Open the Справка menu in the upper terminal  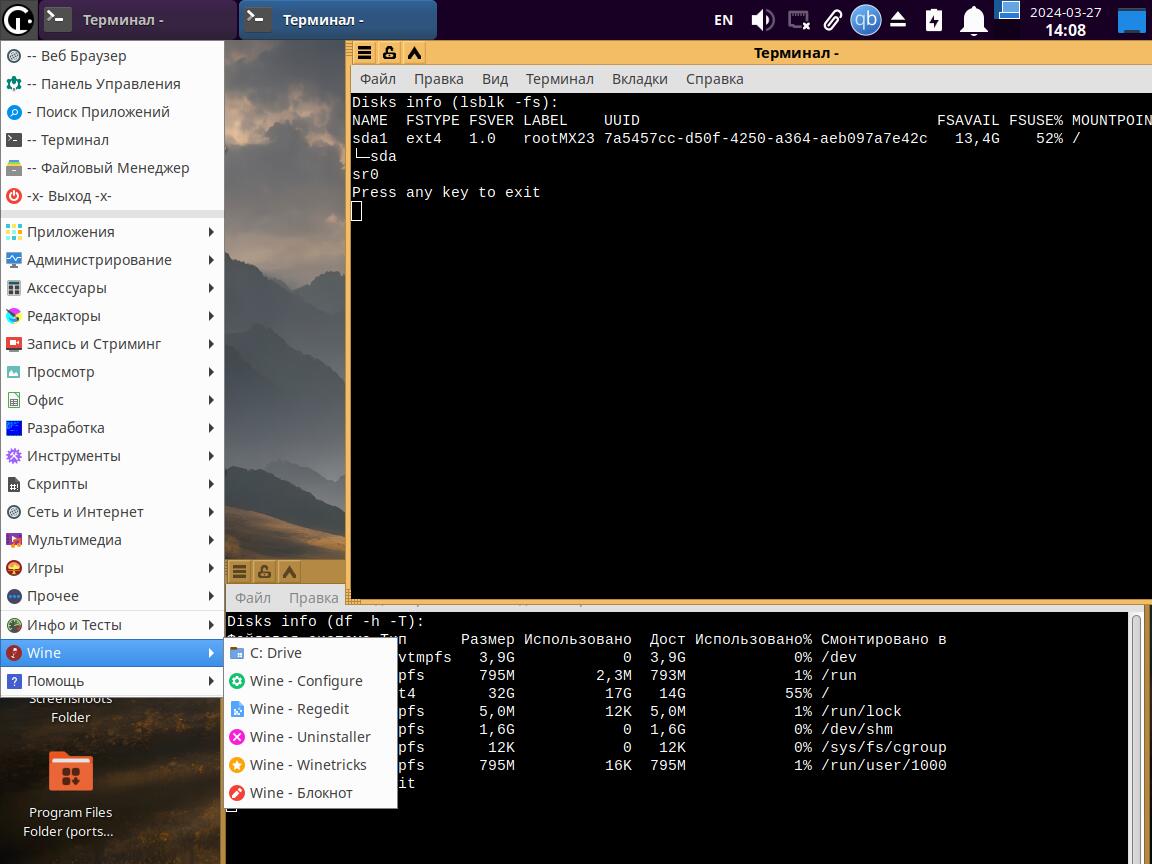pyautogui.click(x=714, y=79)
